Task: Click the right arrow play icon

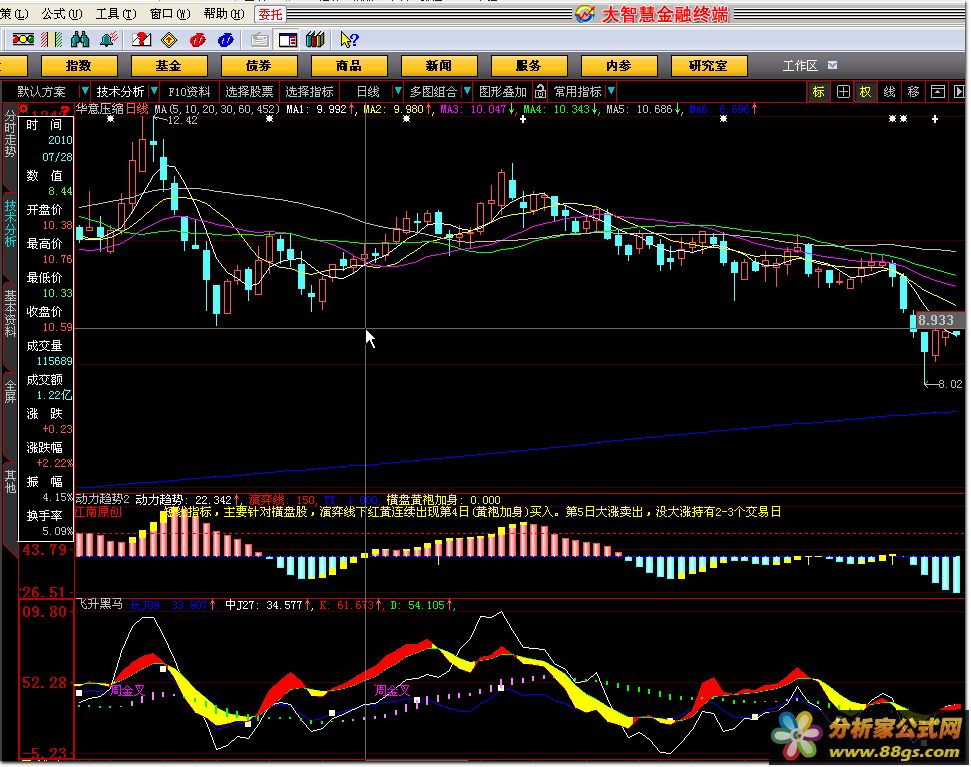Action: [x=959, y=92]
